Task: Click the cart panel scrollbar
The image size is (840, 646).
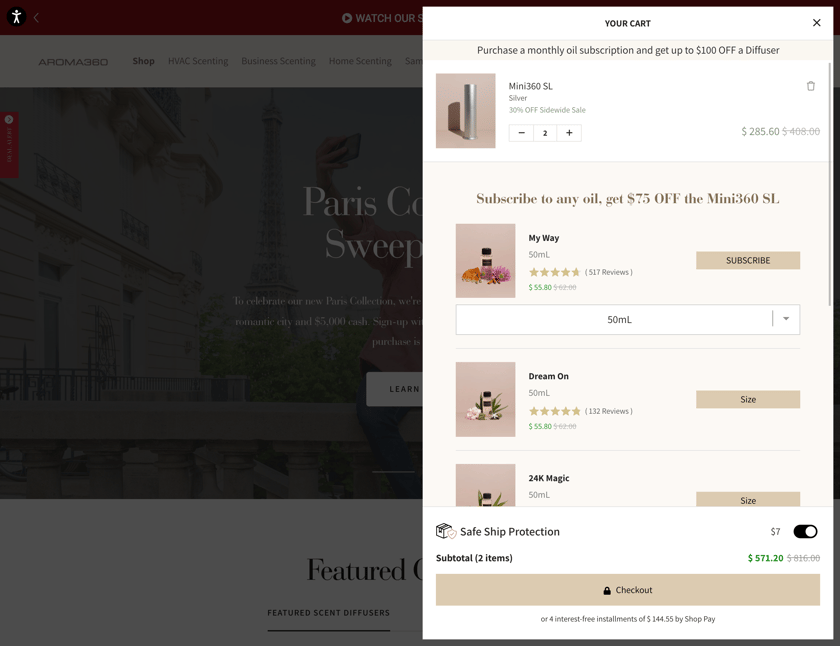Action: [x=830, y=184]
